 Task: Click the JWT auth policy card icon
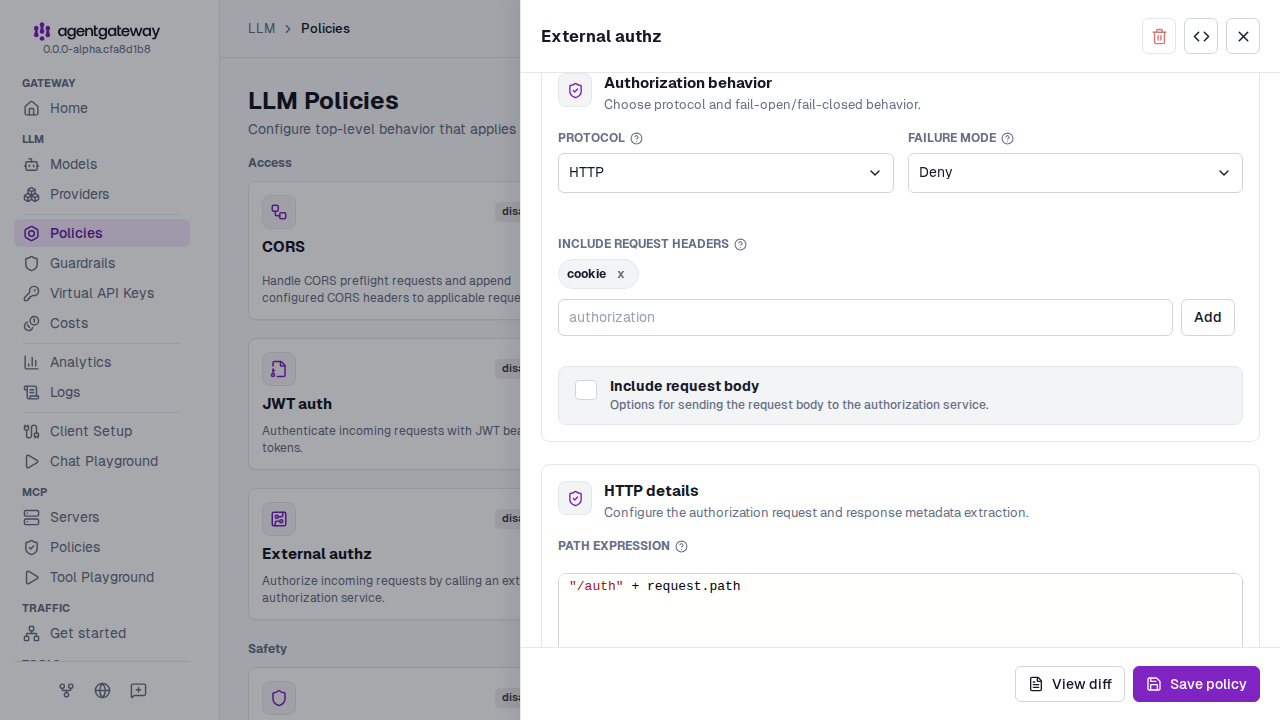pos(279,369)
